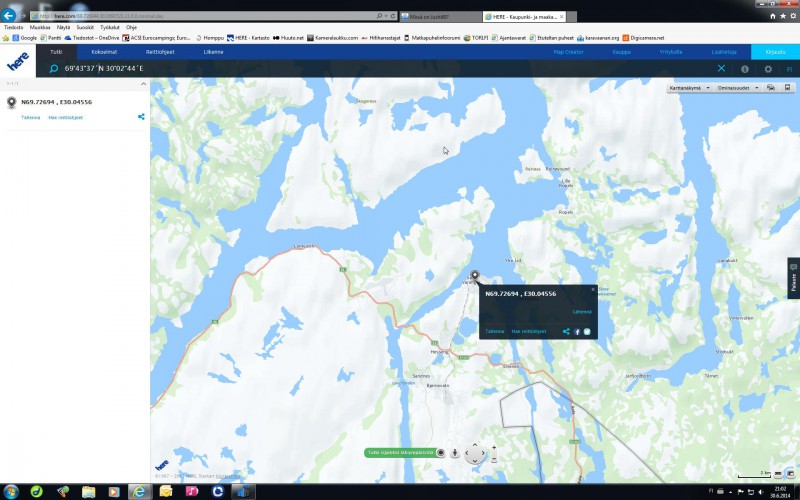
Task: Toggle the traffic car icon layer
Action: tap(770, 88)
